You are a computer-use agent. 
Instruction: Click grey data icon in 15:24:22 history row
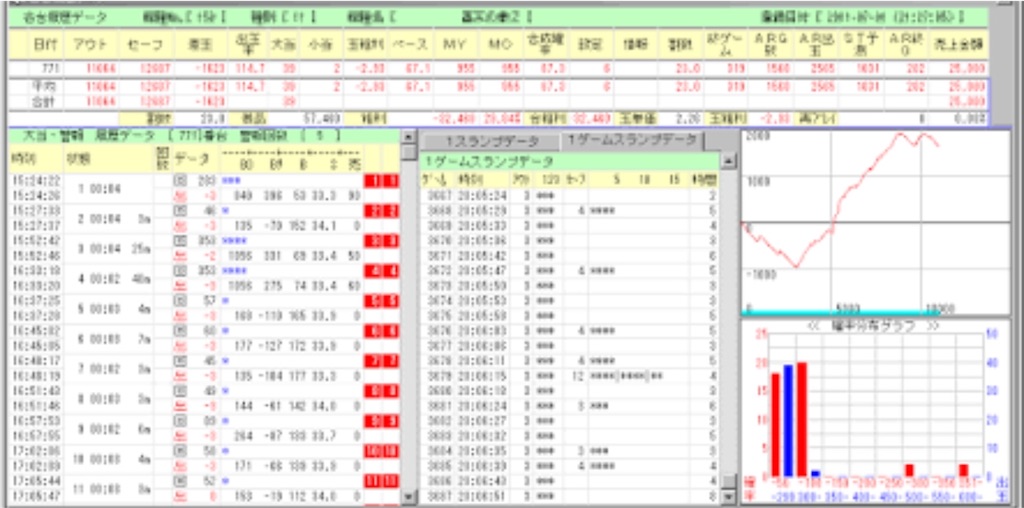[178, 180]
